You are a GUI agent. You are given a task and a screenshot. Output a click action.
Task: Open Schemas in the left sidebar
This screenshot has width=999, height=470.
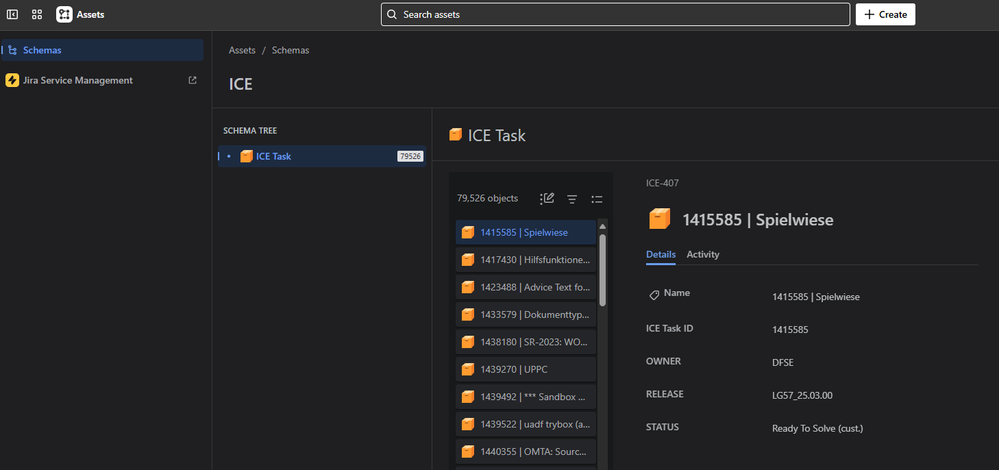[103, 50]
